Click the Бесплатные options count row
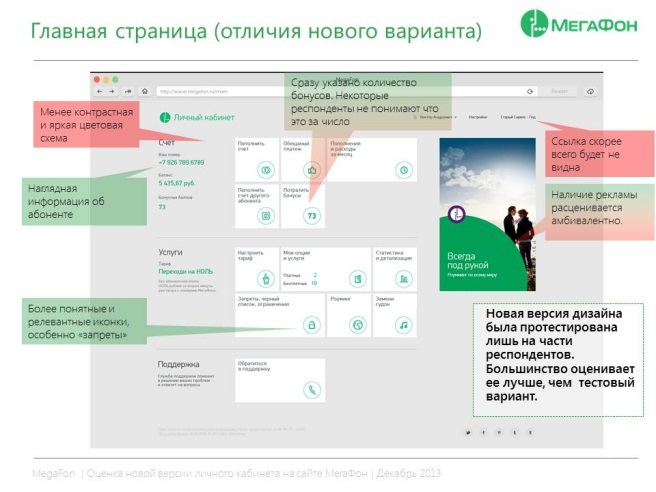Viewport: 656px width, 492px height. (300, 283)
